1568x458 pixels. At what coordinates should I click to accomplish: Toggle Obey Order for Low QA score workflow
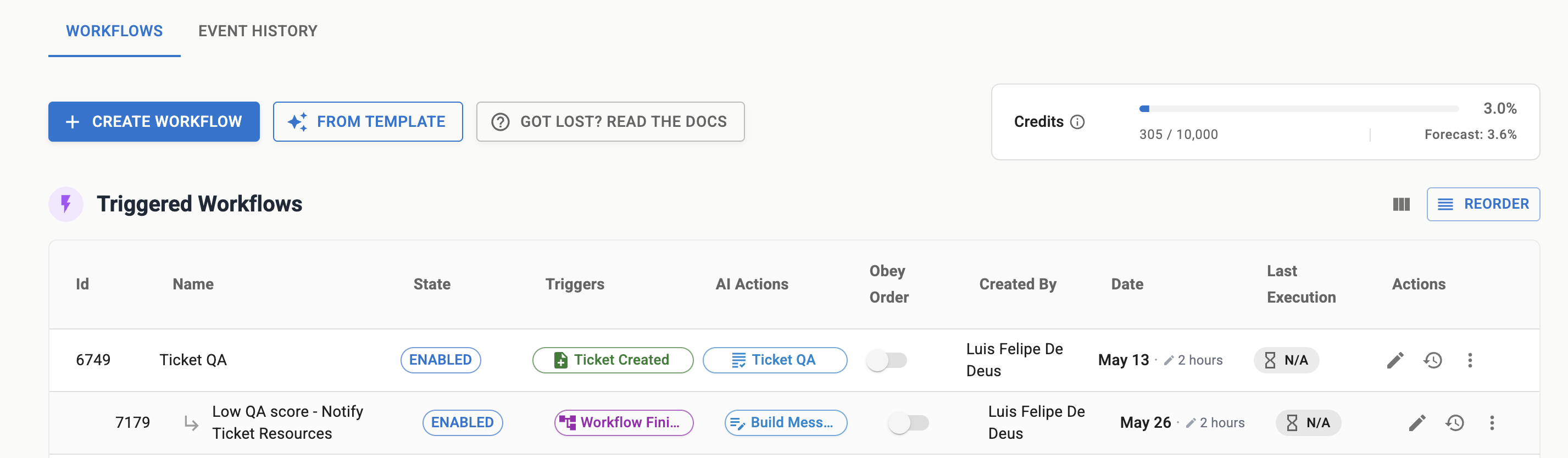coord(908,423)
